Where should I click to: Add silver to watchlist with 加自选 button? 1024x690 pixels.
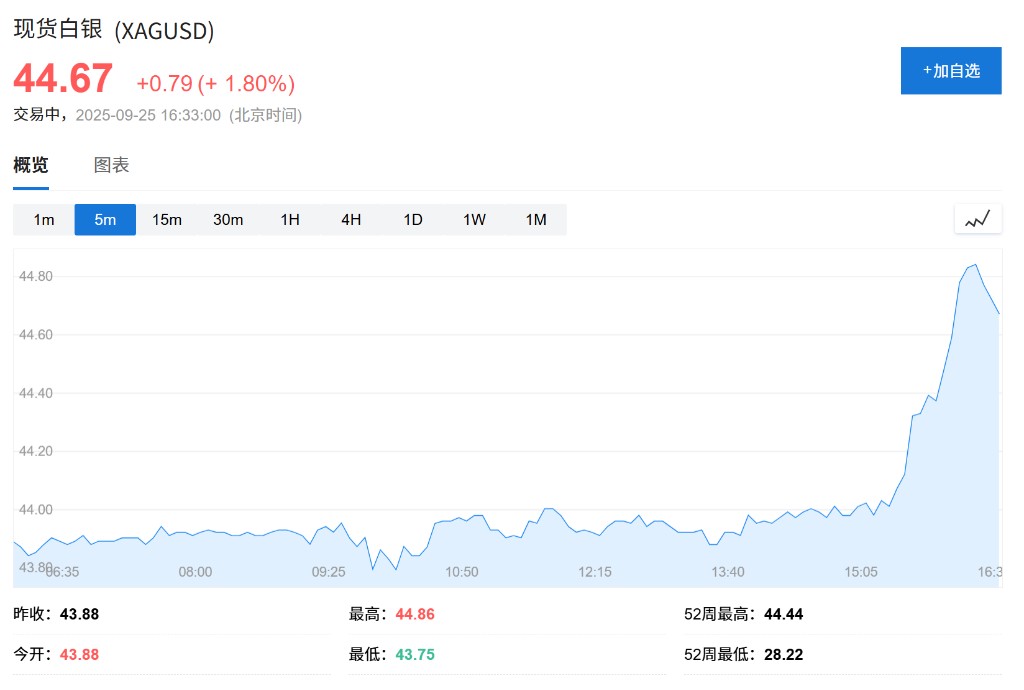point(950,71)
